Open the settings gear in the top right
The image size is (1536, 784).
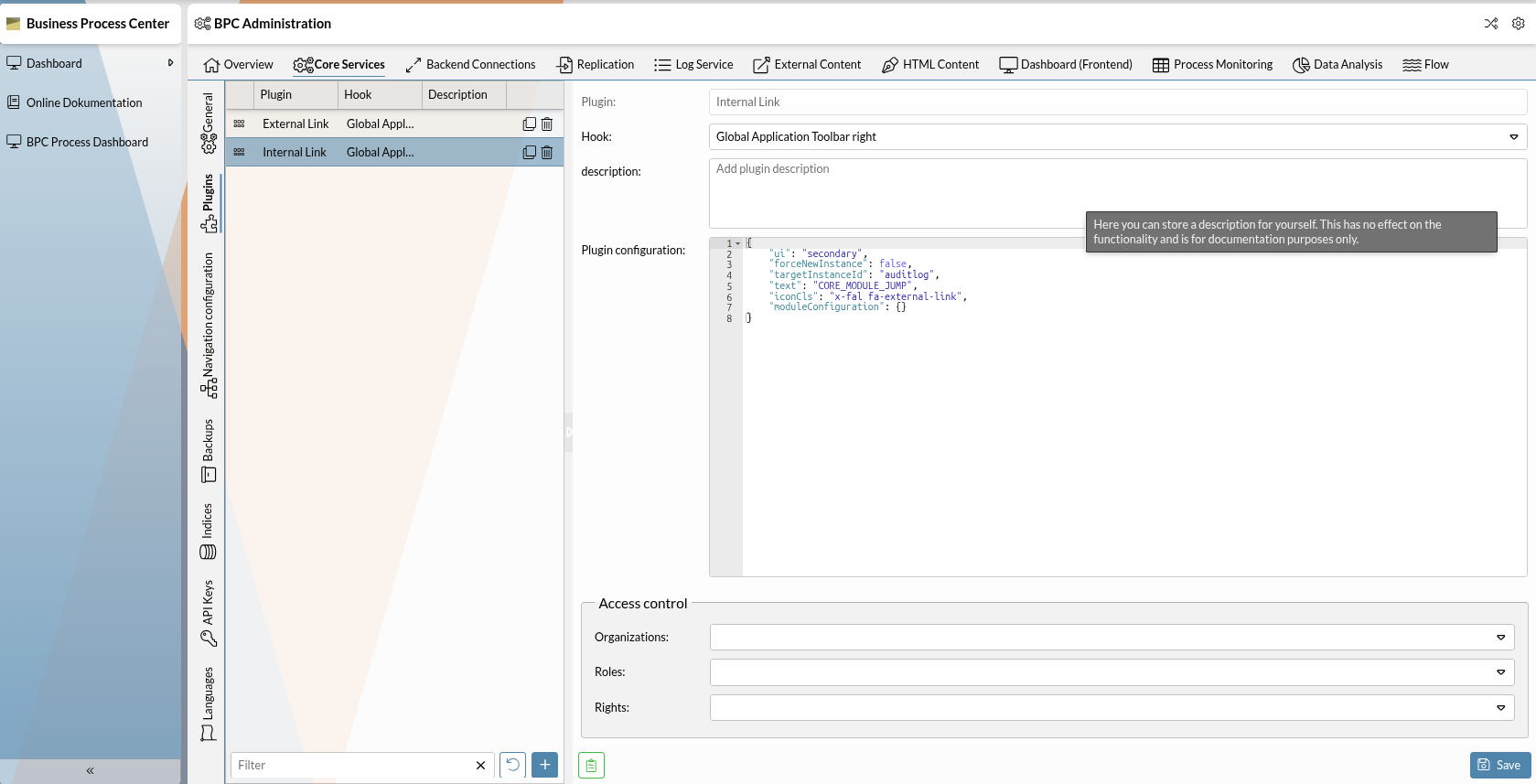[x=1518, y=24]
